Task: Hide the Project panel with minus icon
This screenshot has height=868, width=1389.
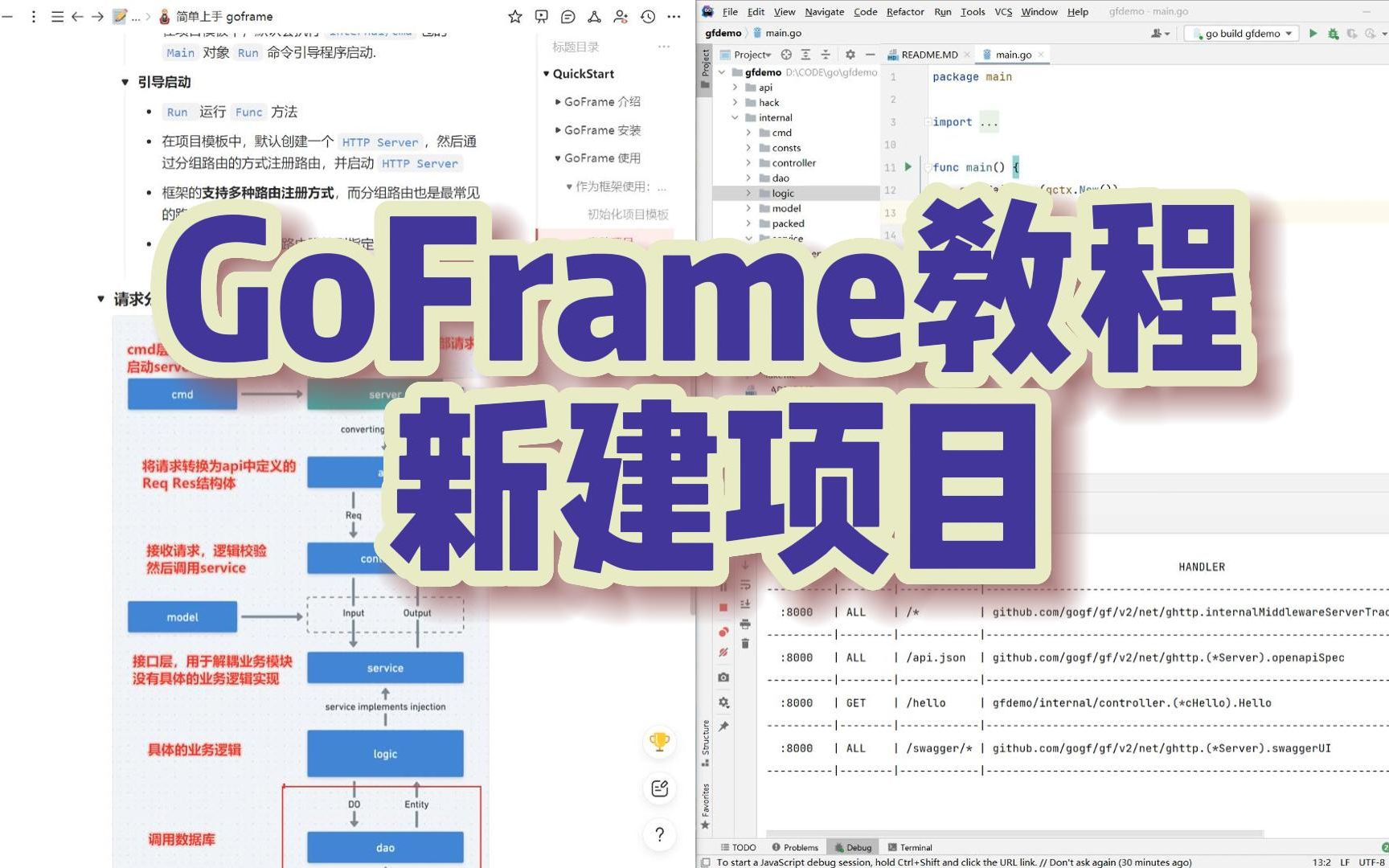Action: tap(870, 55)
